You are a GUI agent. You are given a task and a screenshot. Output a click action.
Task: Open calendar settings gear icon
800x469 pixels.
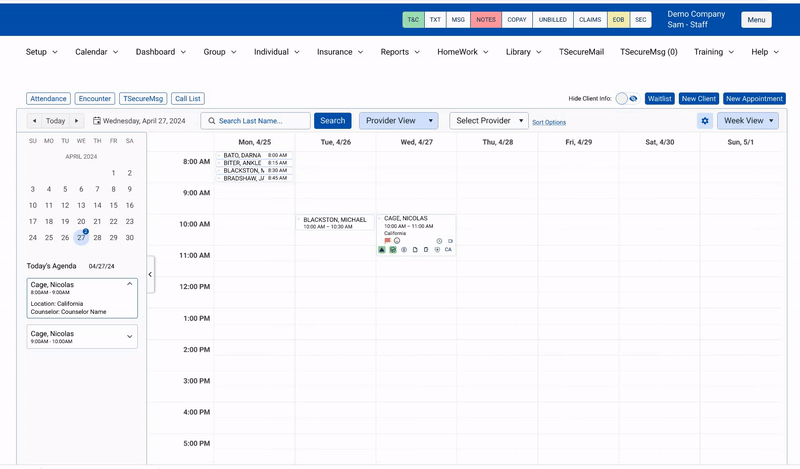coord(705,121)
